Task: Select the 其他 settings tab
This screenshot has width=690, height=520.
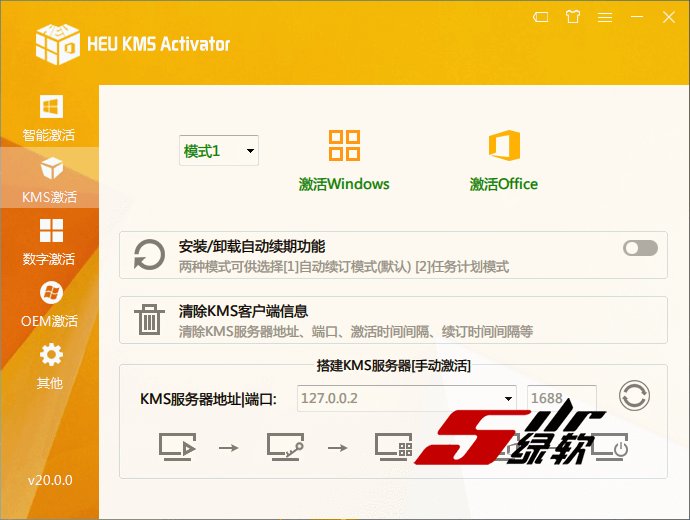Action: pyautogui.click(x=50, y=366)
